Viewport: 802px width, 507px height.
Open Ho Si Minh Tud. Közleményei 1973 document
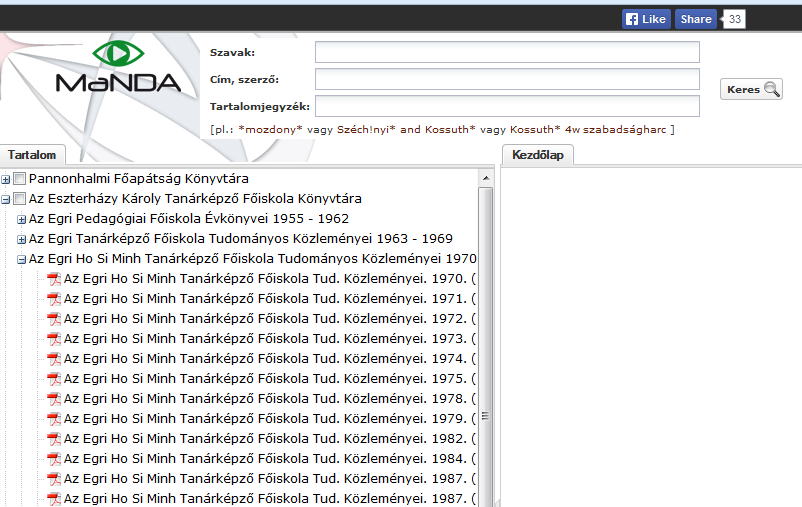click(270, 339)
